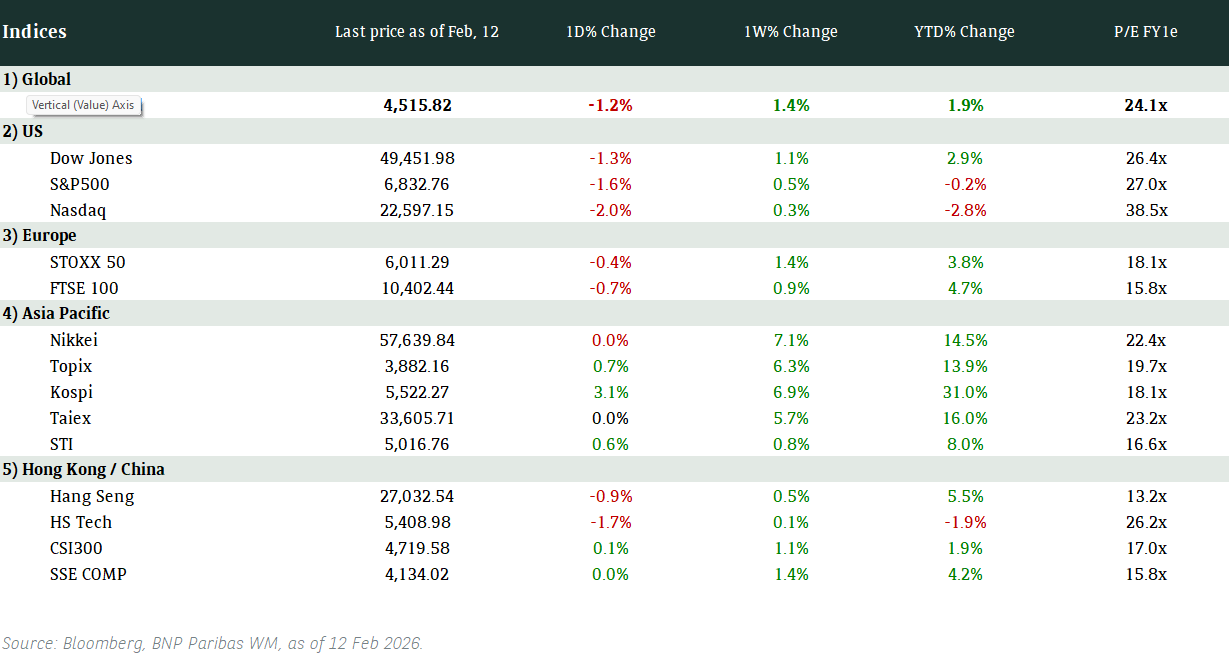Click the Bloomberg source footnote text
The image size is (1229, 657).
coord(213,643)
